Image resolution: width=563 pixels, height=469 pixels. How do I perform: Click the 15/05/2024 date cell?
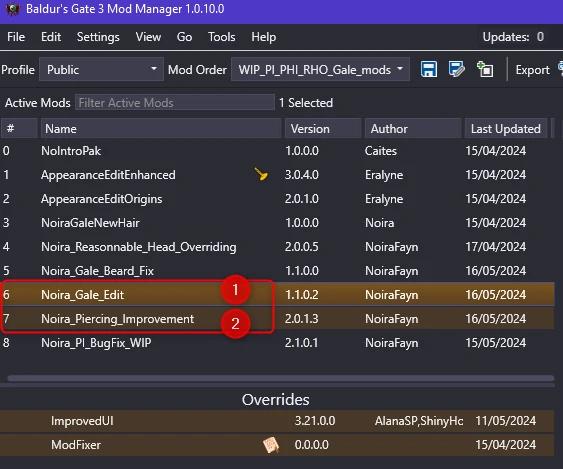point(495,343)
